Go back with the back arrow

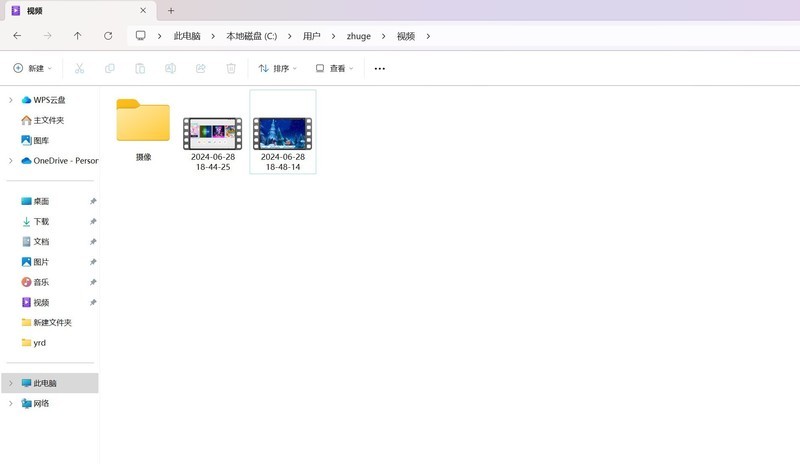[x=17, y=36]
